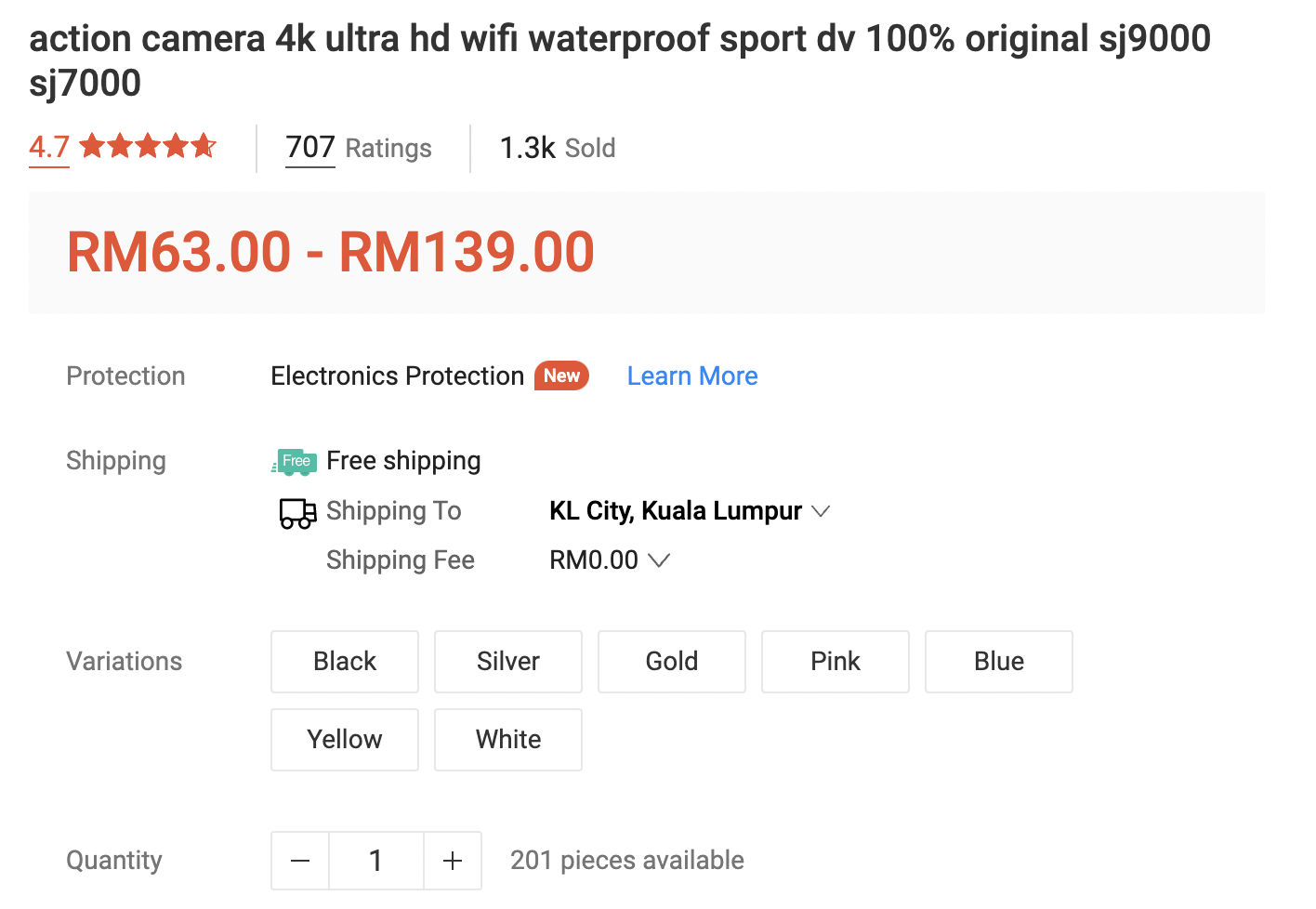This screenshot has width=1316, height=909.
Task: Select the Silver color variation
Action: tap(508, 662)
